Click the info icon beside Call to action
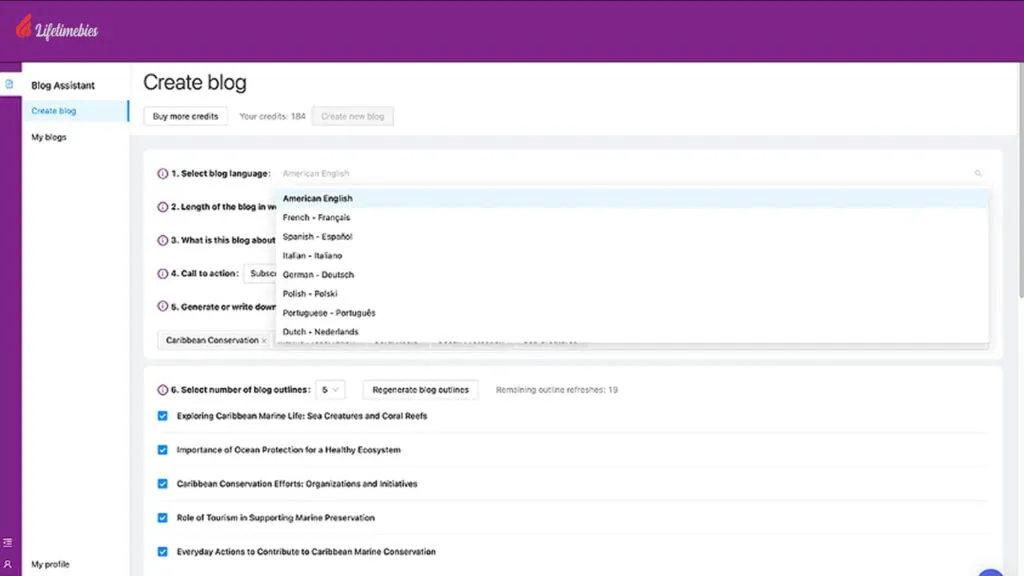This screenshot has width=1024, height=576. coord(163,273)
